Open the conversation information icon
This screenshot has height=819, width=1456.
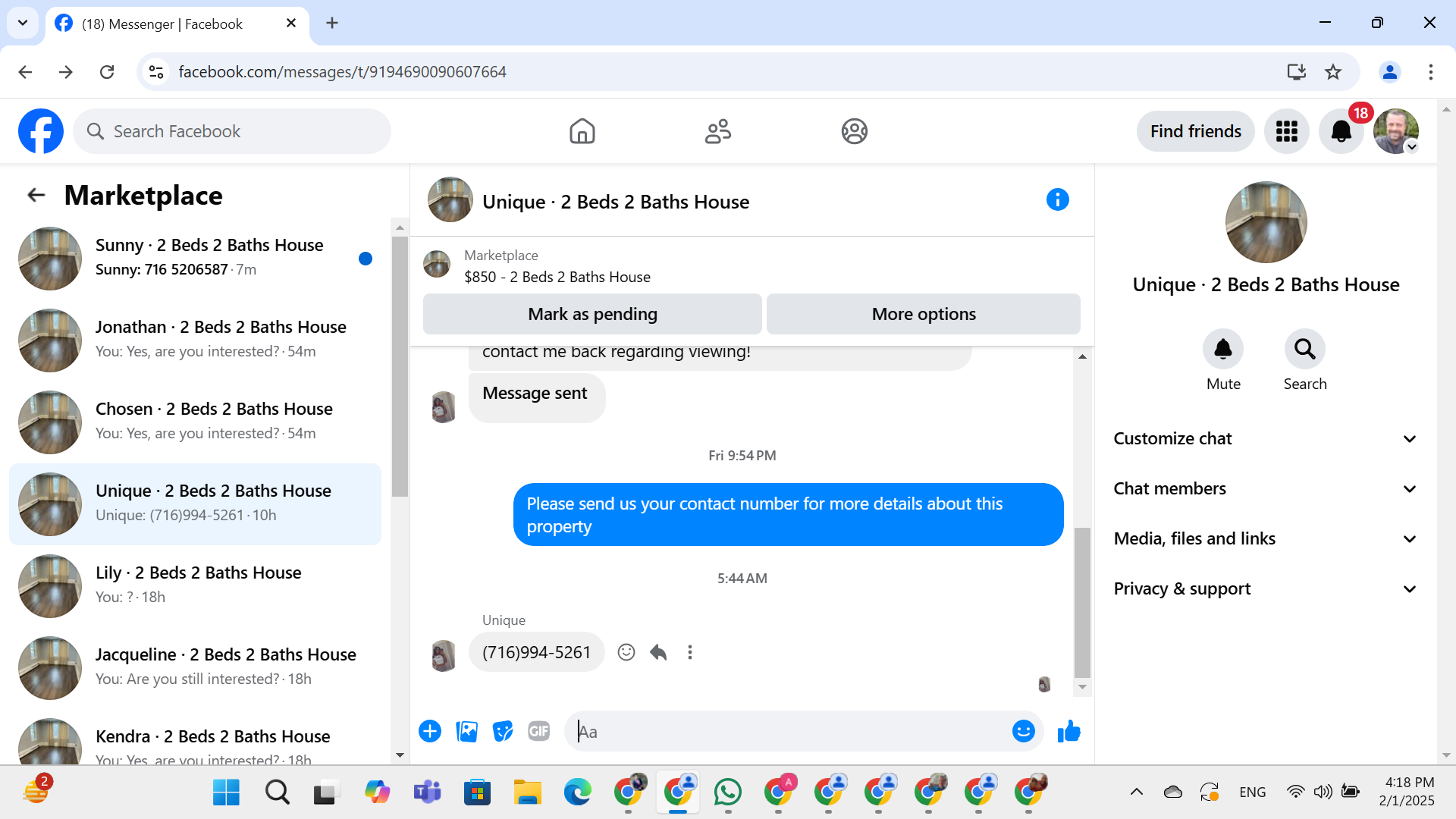(x=1057, y=200)
